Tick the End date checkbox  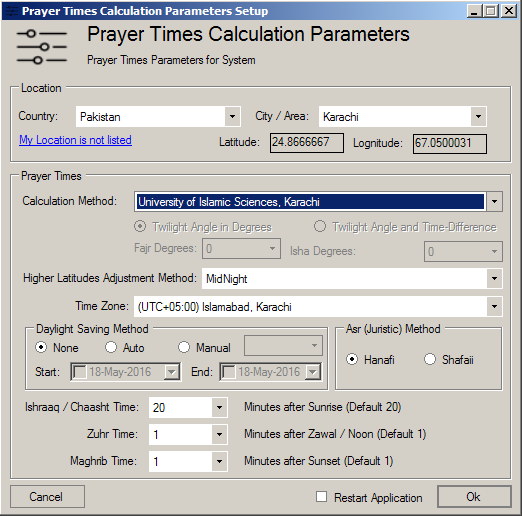(x=228, y=372)
